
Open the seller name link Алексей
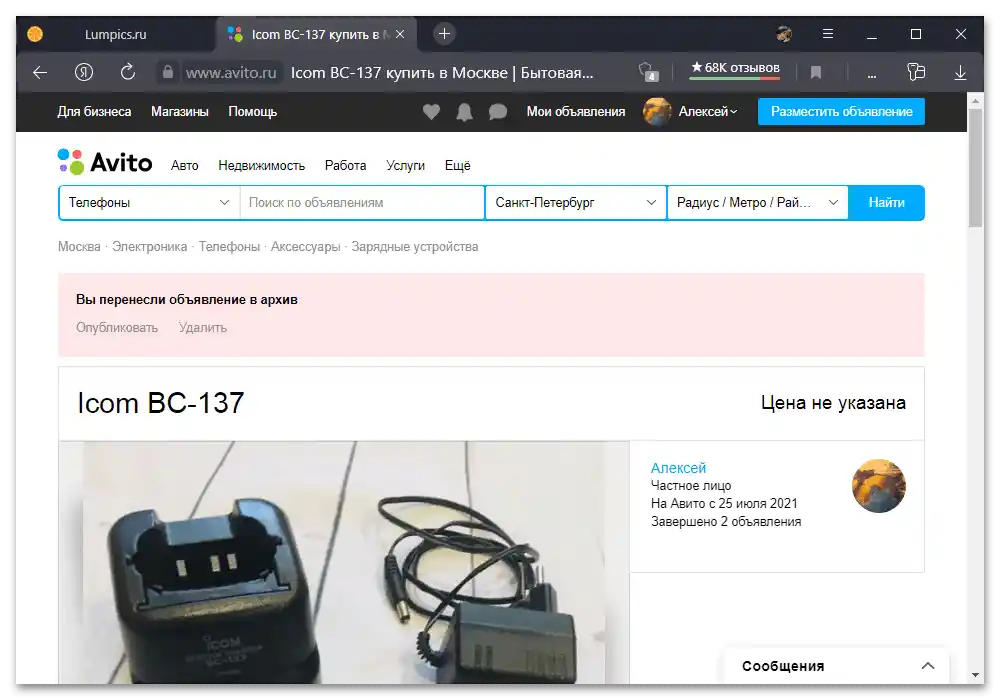pos(678,468)
